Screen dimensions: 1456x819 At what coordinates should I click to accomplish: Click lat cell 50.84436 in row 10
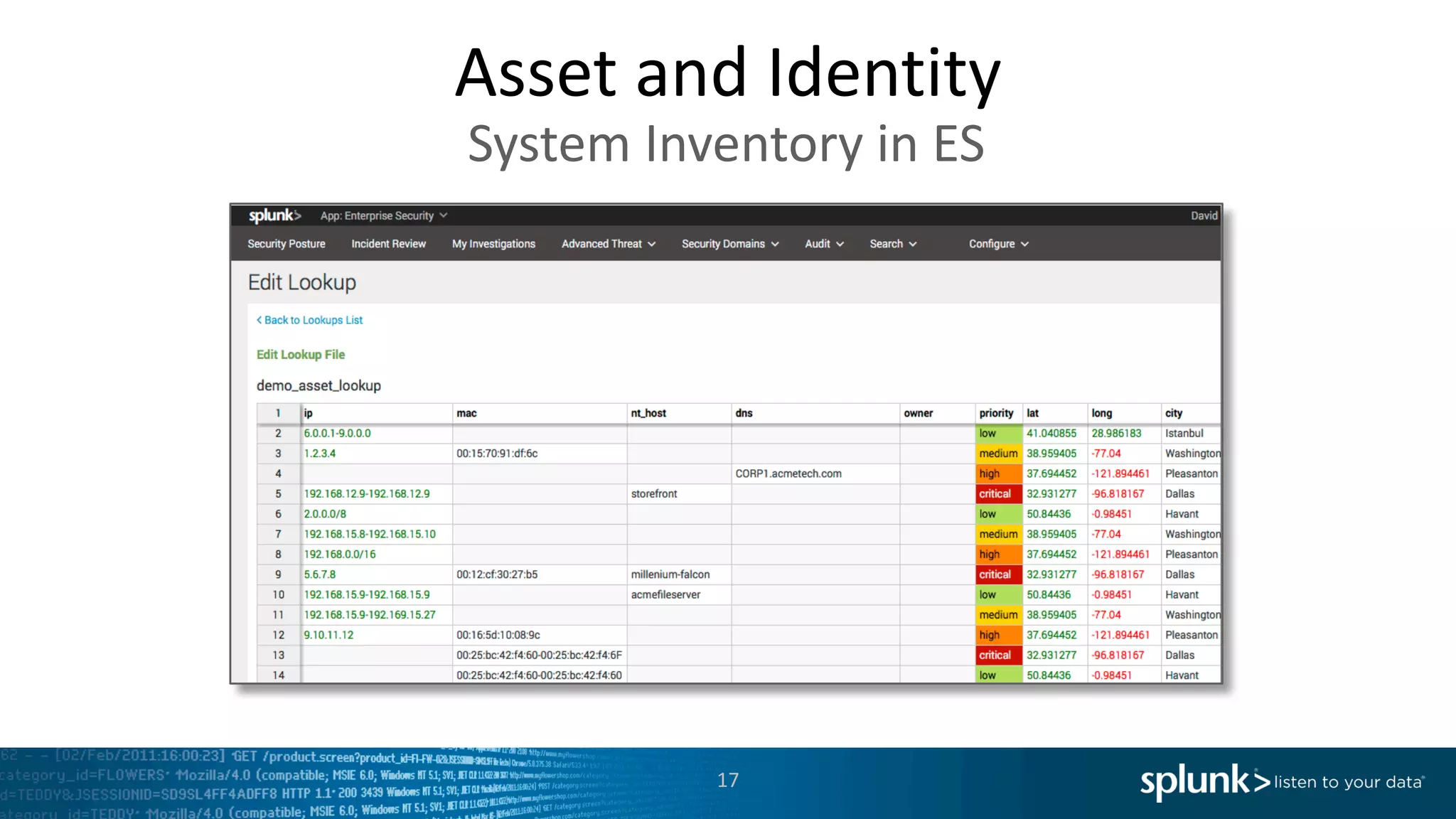(x=1055, y=595)
